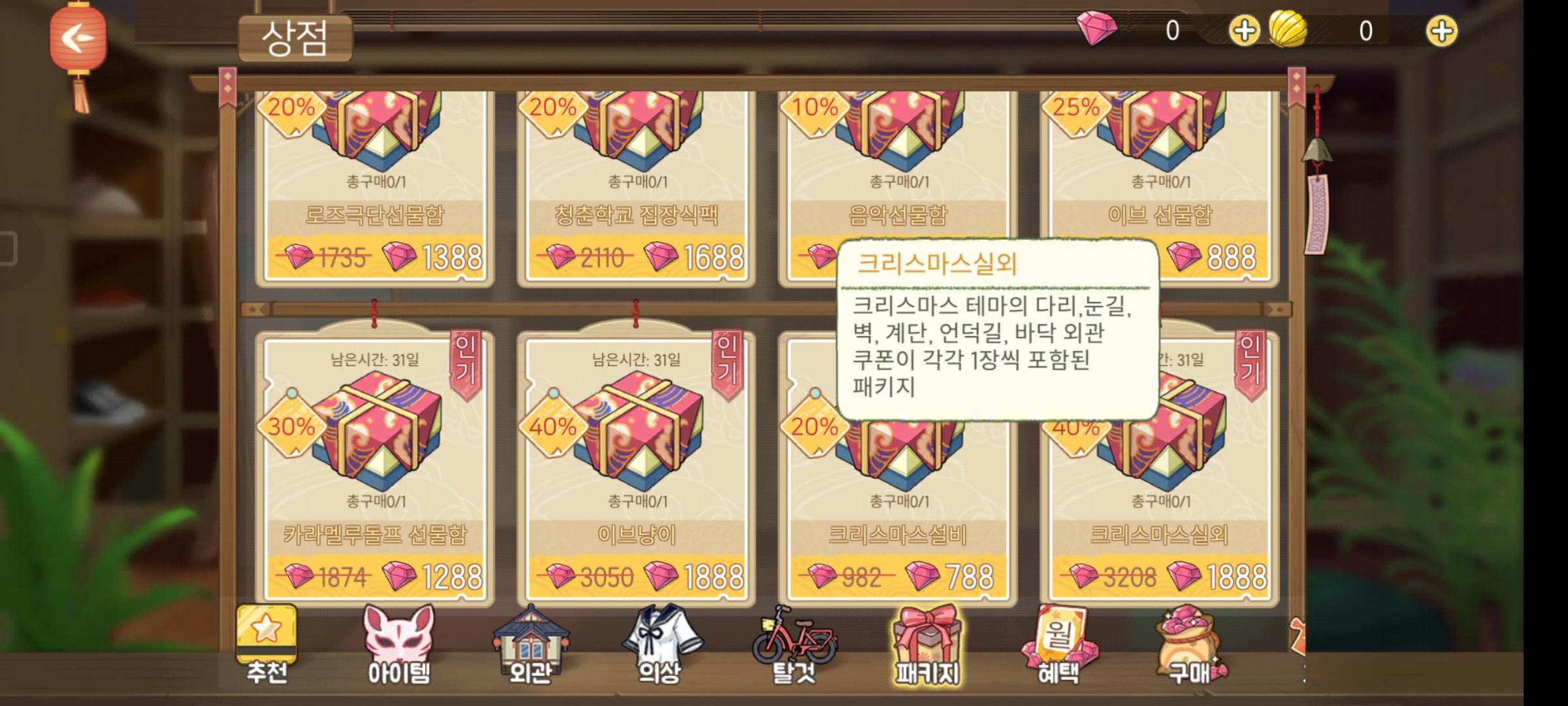Open the 추천 star tab
Screen dimensions: 1568x706
(267, 644)
